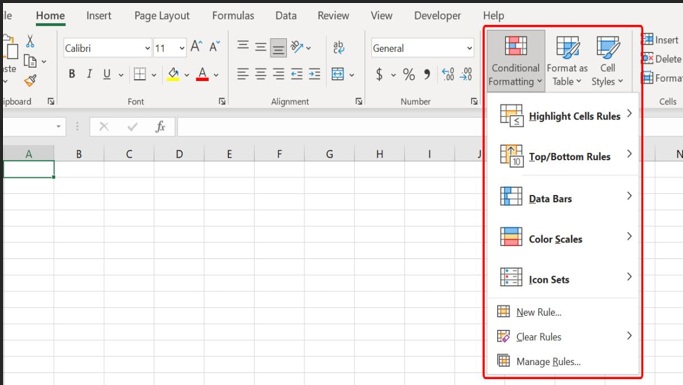Viewport: 683px width, 385px height.
Task: Collapse the Conditional Formatting button
Action: (x=516, y=61)
